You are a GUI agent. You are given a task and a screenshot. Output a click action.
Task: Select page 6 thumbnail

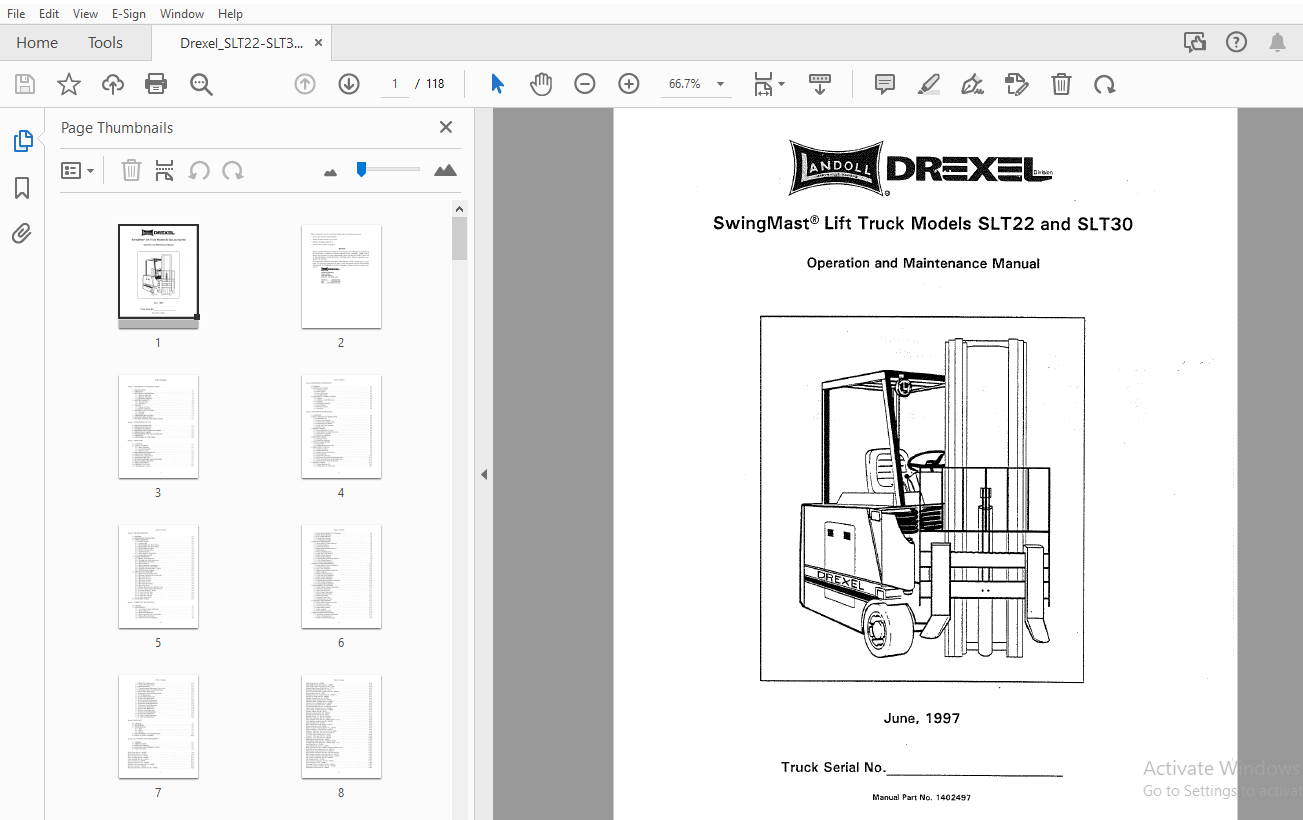coord(341,576)
